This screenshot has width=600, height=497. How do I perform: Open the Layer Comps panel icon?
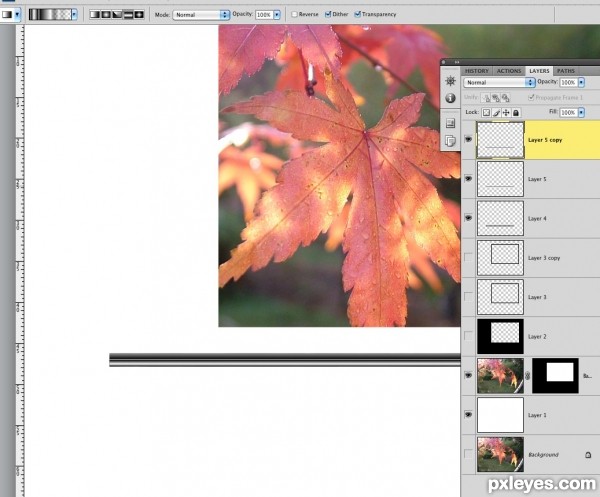(450, 123)
